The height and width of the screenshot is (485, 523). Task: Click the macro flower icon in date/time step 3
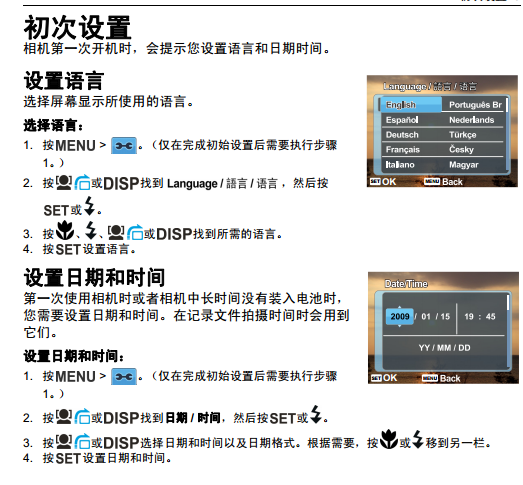tap(389, 439)
